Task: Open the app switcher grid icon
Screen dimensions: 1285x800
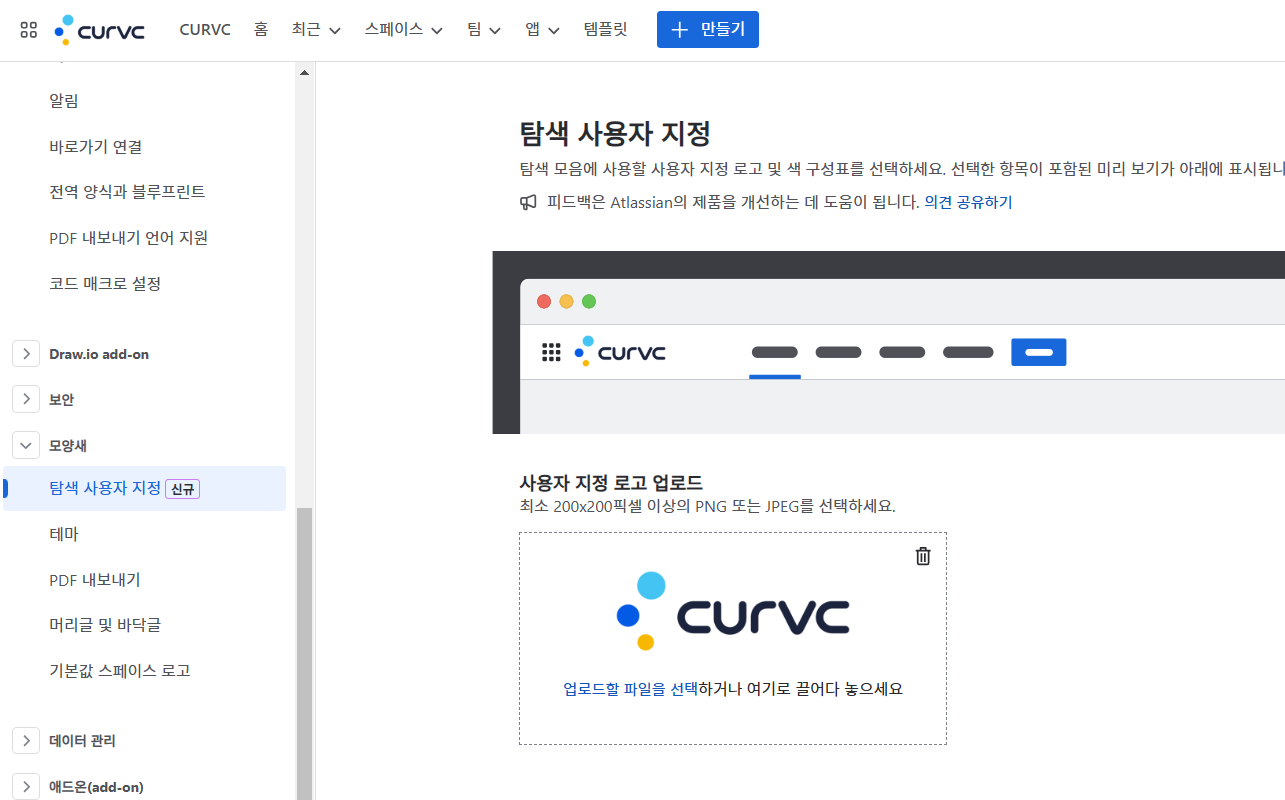Action: 29,30
